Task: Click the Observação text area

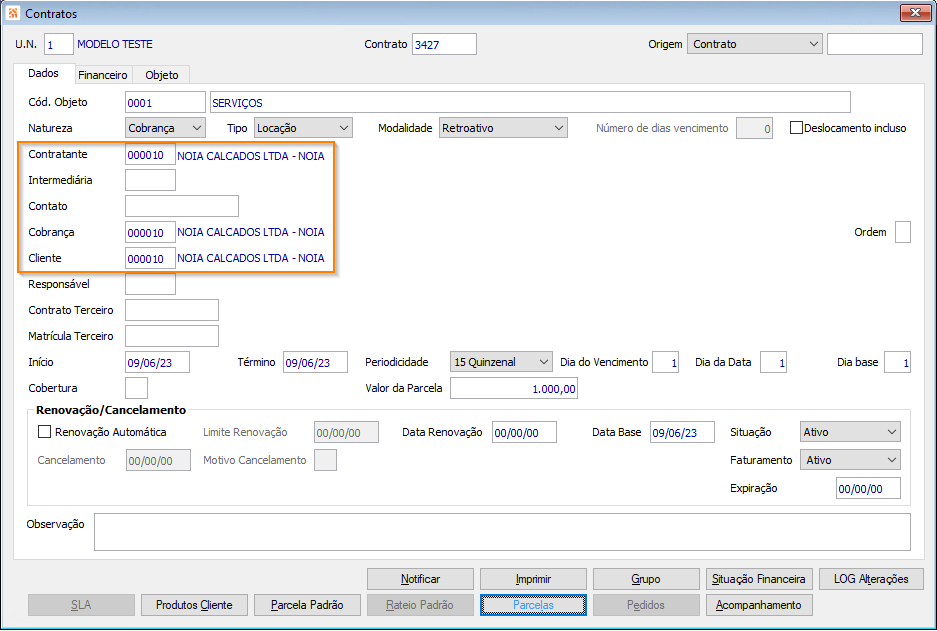Action: pyautogui.click(x=502, y=532)
